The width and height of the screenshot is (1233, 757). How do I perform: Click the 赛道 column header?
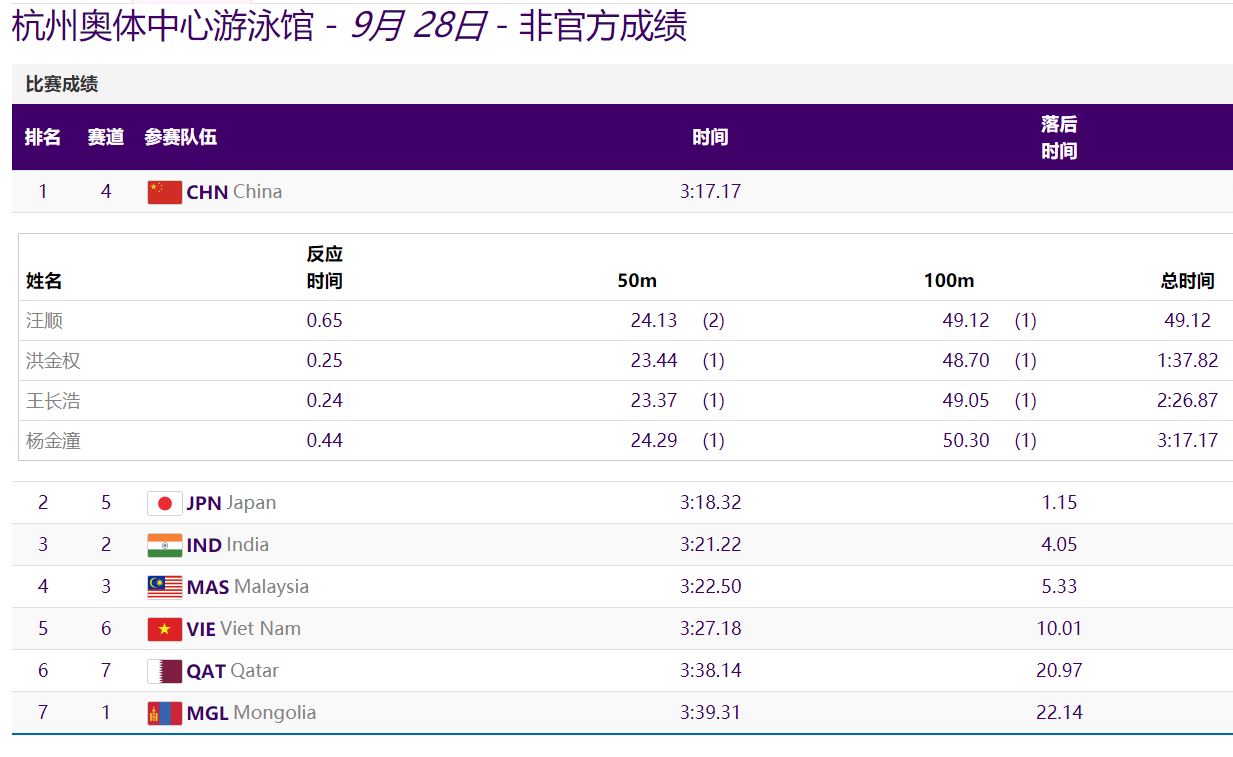click(106, 138)
